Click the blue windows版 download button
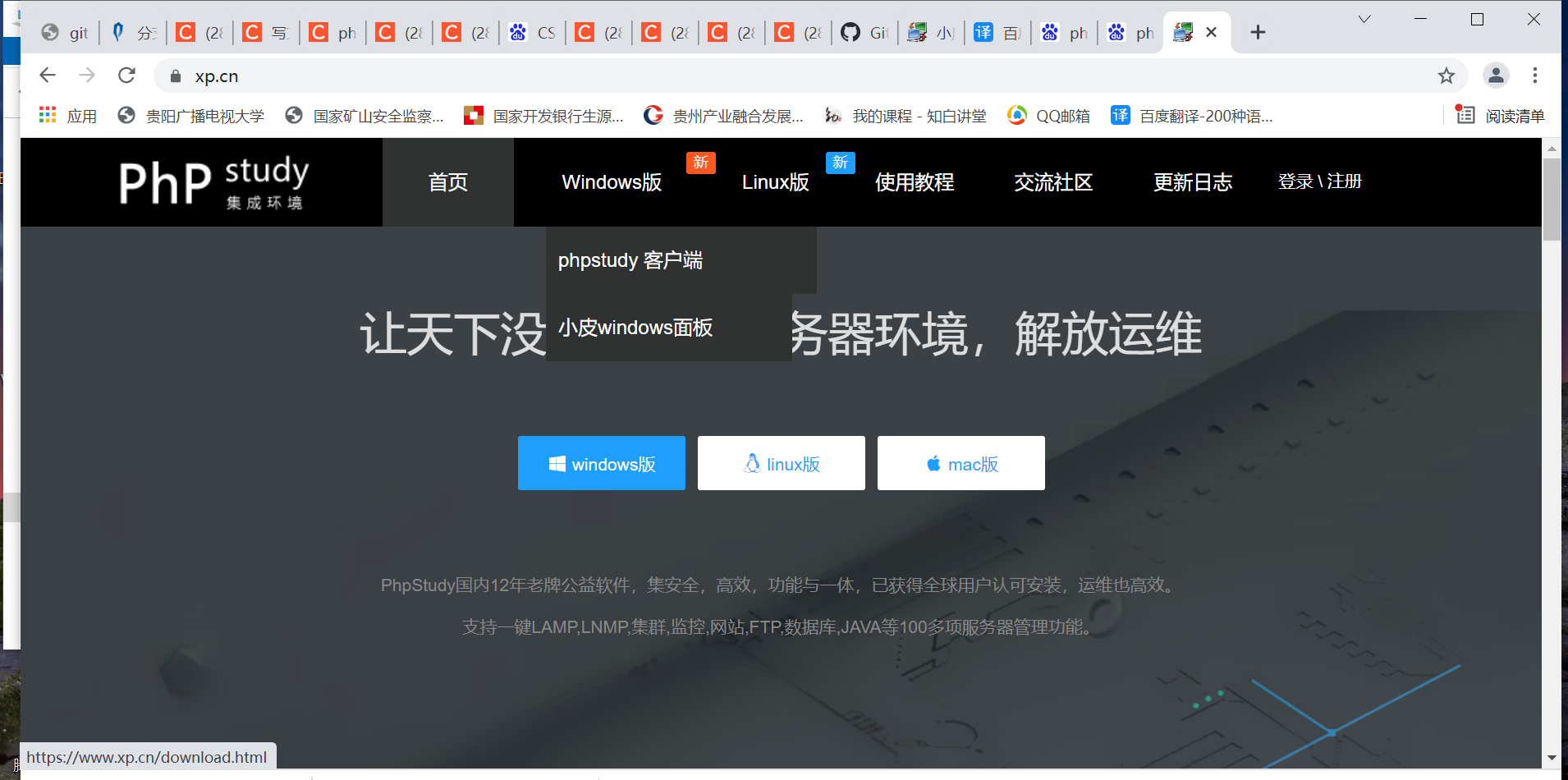 click(601, 463)
